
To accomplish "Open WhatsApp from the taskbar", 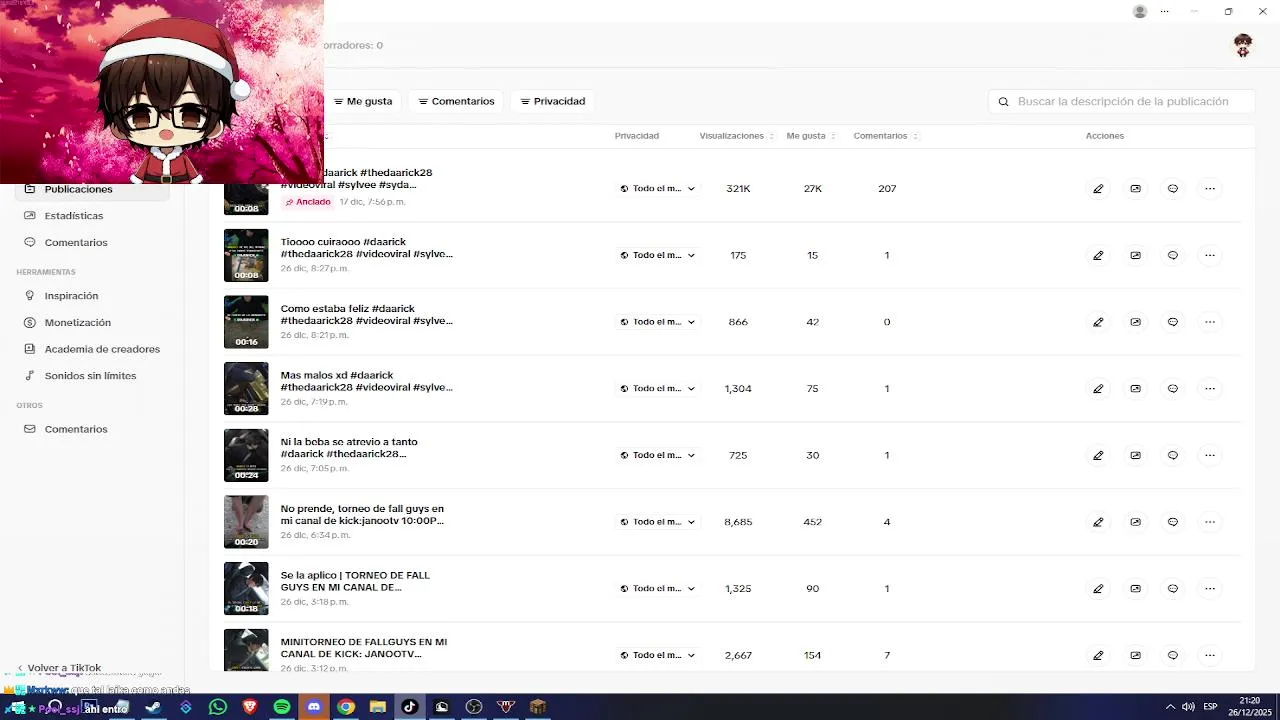I will pyautogui.click(x=218, y=707).
